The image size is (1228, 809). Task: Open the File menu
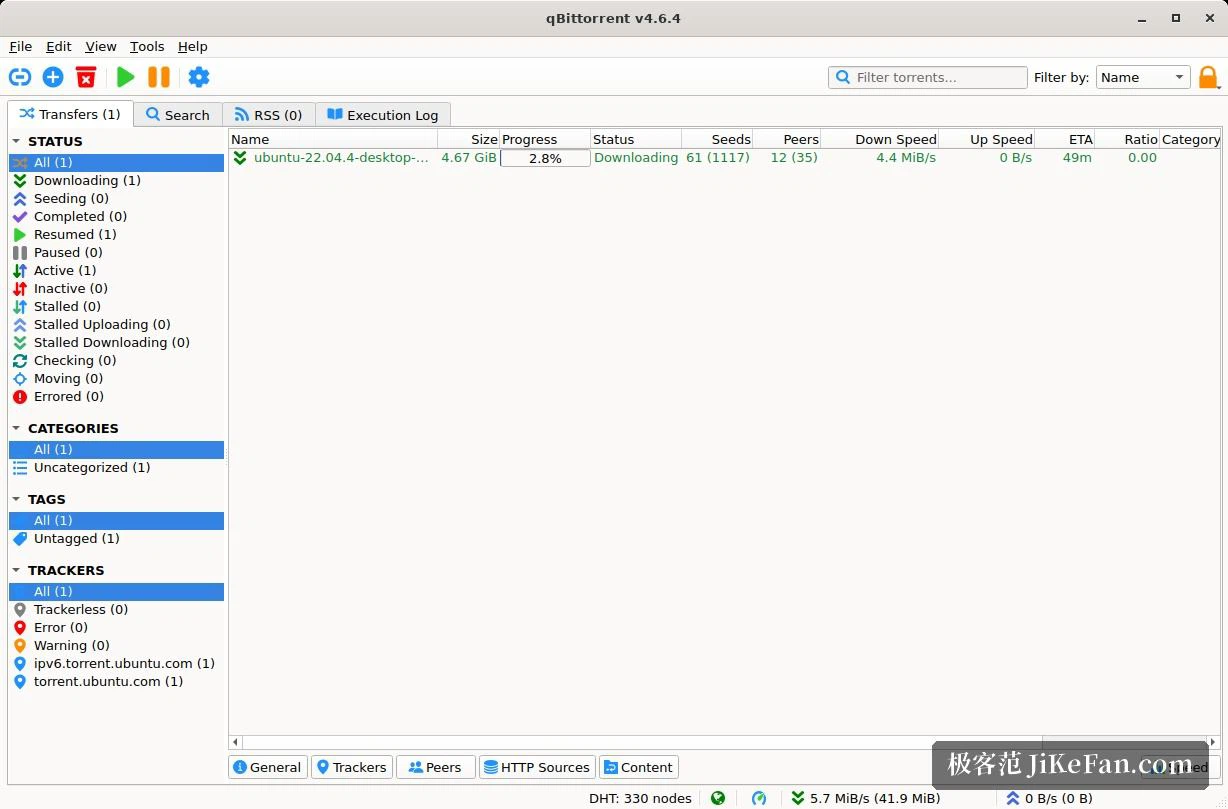[x=21, y=46]
